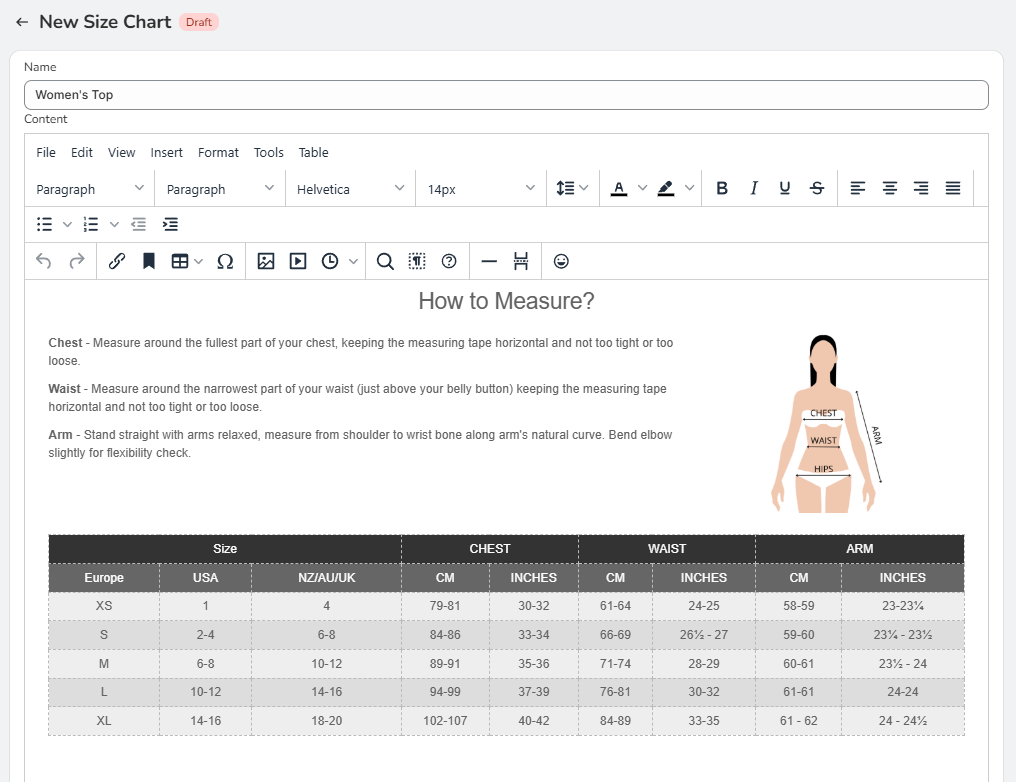Insert a page break
The image size is (1016, 782).
coord(521,261)
